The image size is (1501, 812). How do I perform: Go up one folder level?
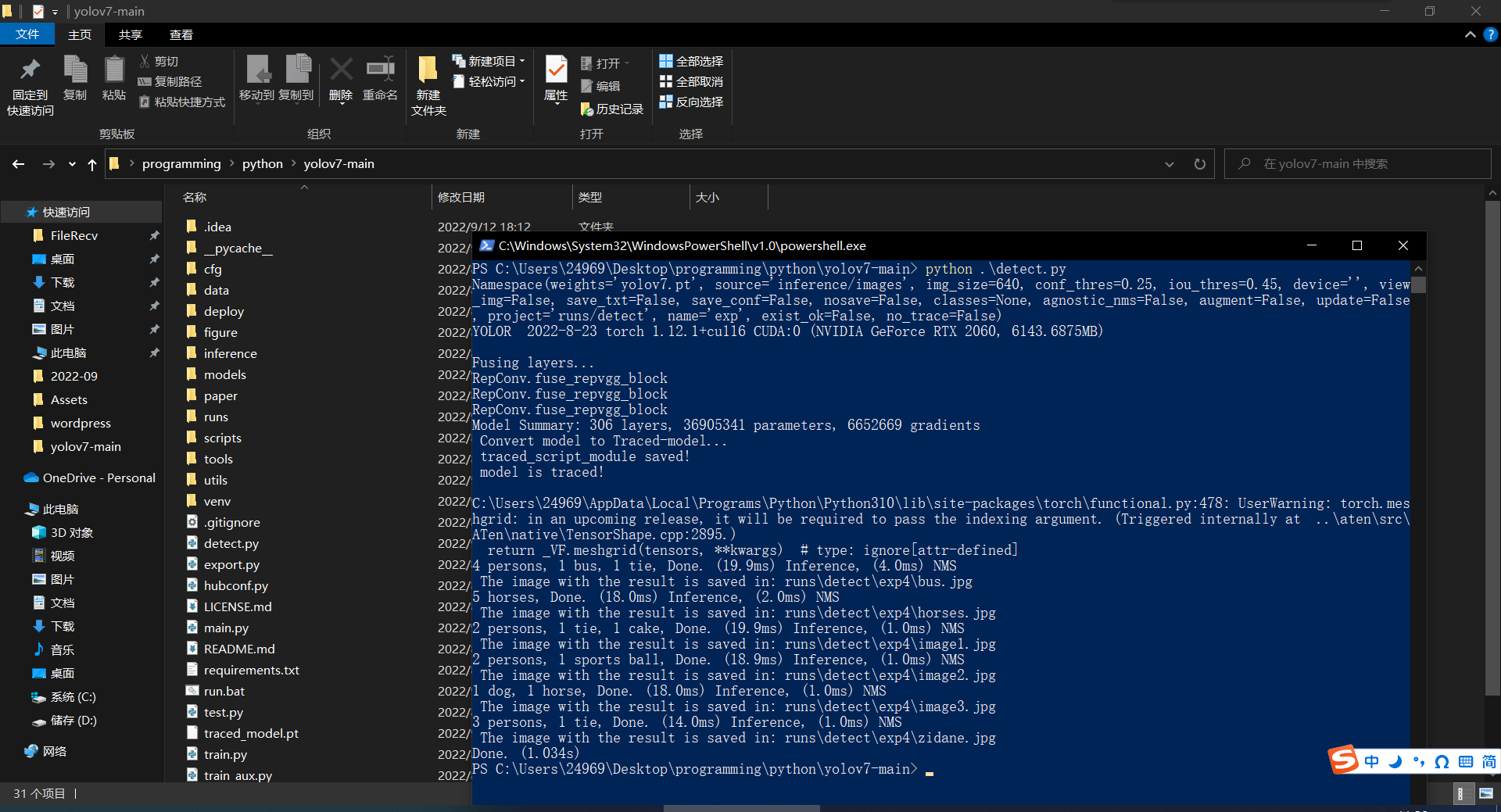coord(92,164)
